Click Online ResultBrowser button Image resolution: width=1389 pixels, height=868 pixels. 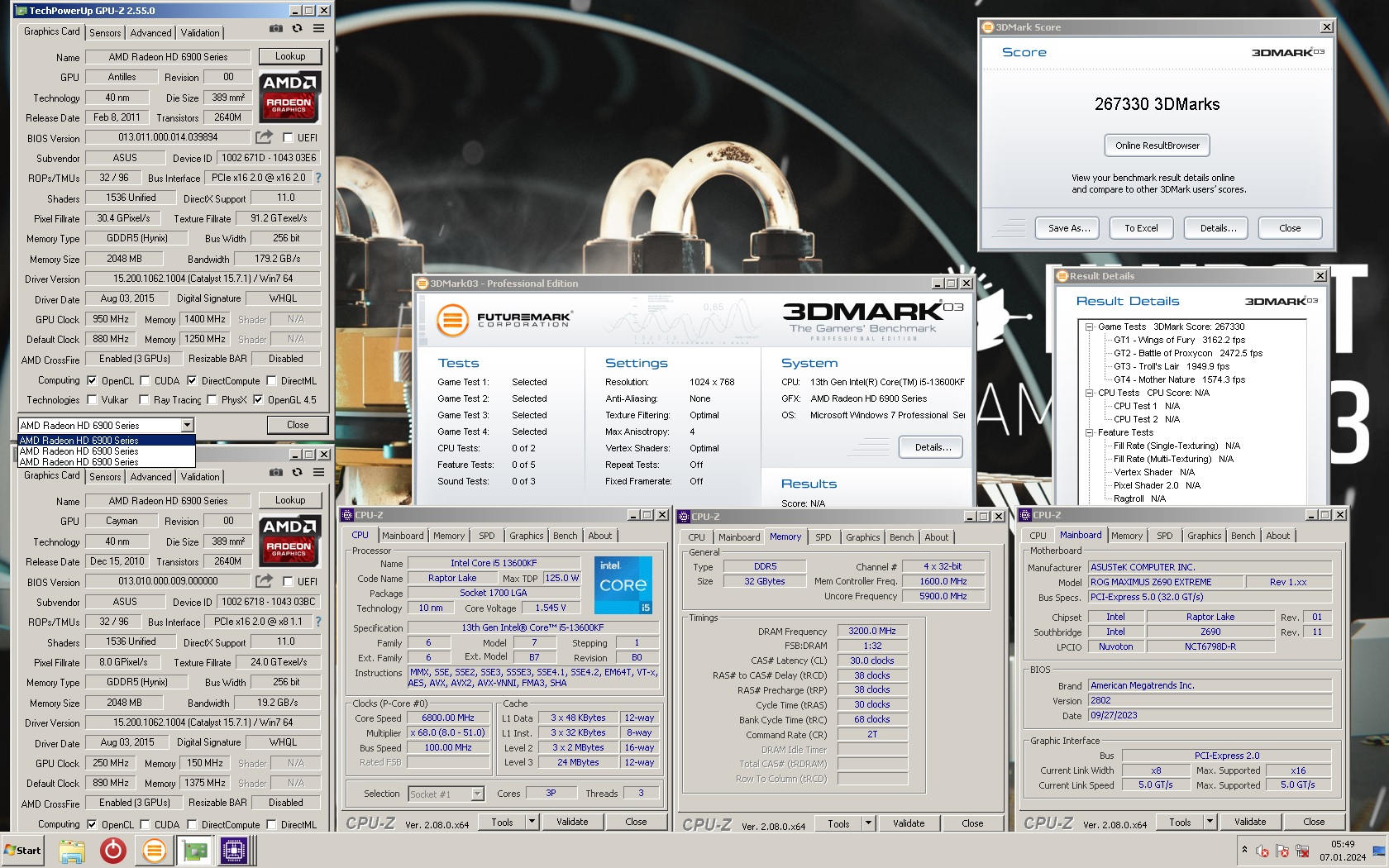tap(1157, 145)
